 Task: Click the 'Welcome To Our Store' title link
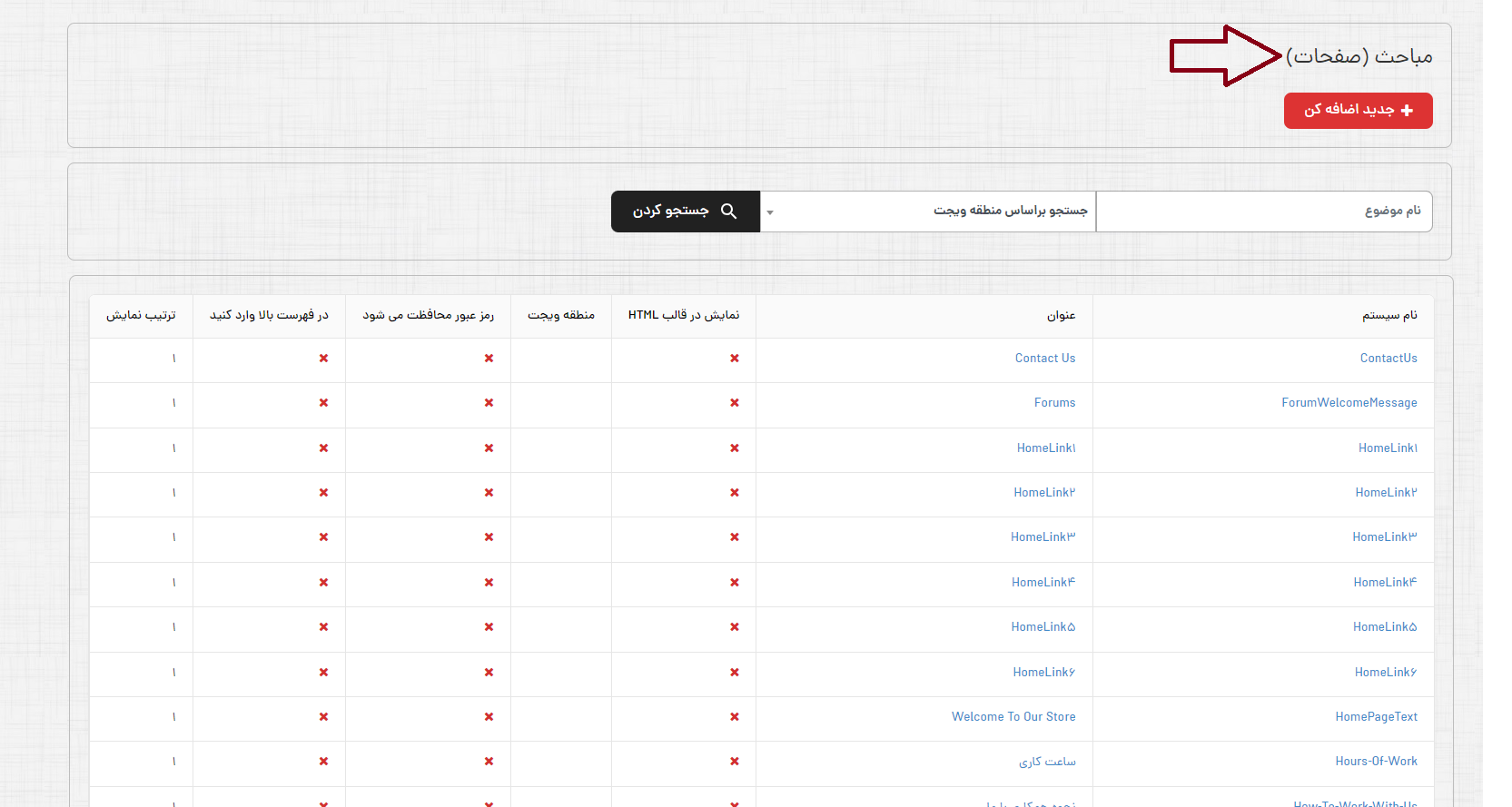coord(1013,717)
